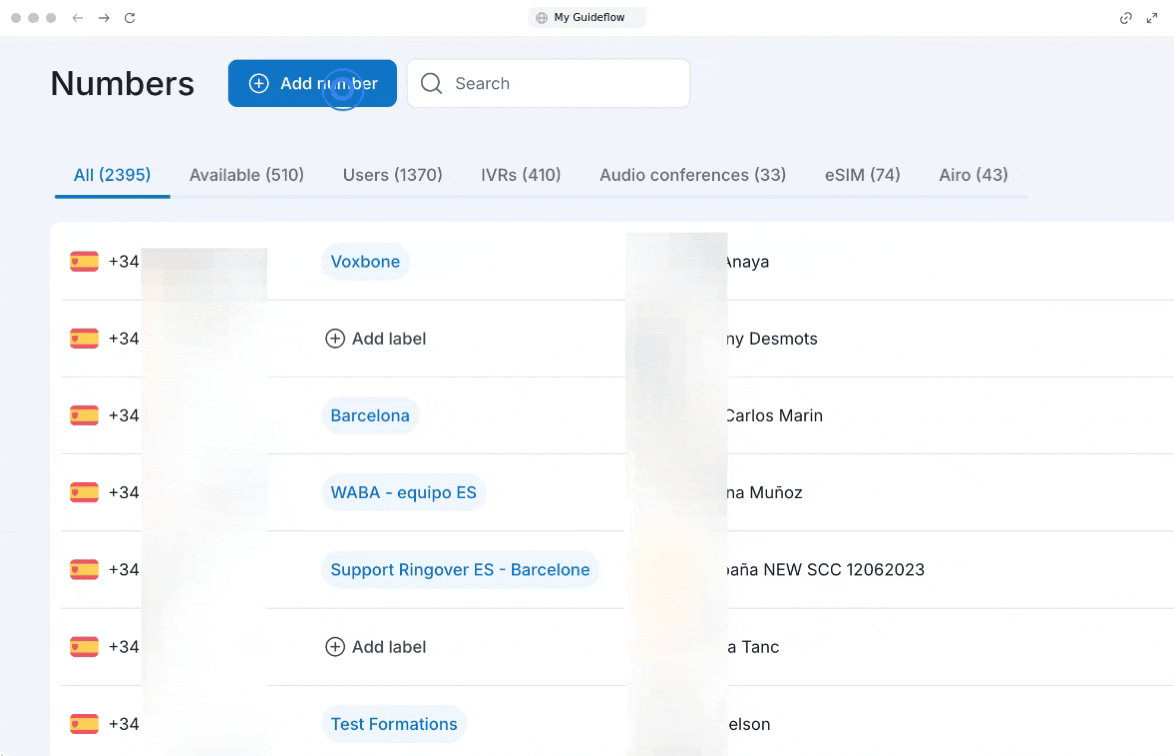This screenshot has width=1174, height=756.
Task: Click the Support Ringover ES - Barcelone label
Action: tap(460, 570)
